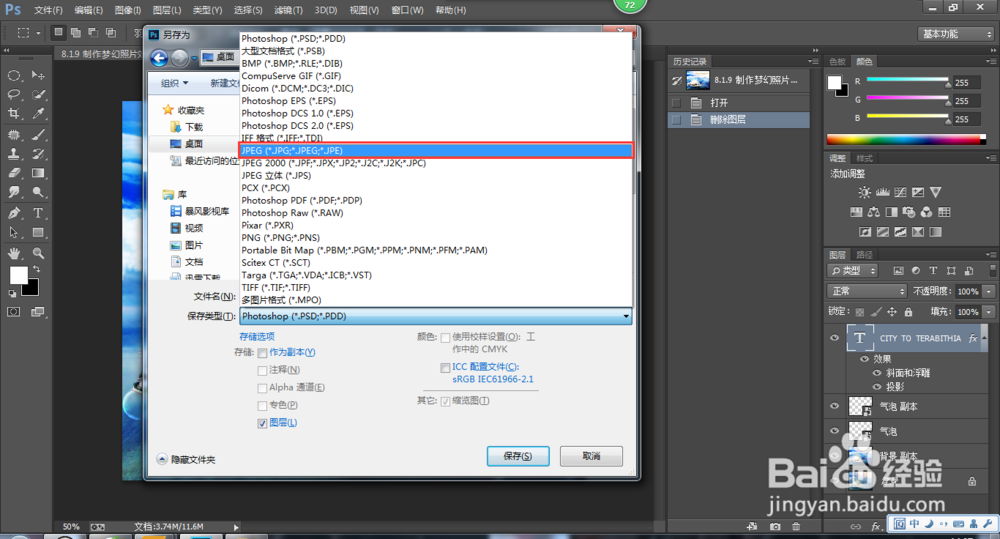
Task: Select the Smudge tool
Action: (x=13, y=192)
